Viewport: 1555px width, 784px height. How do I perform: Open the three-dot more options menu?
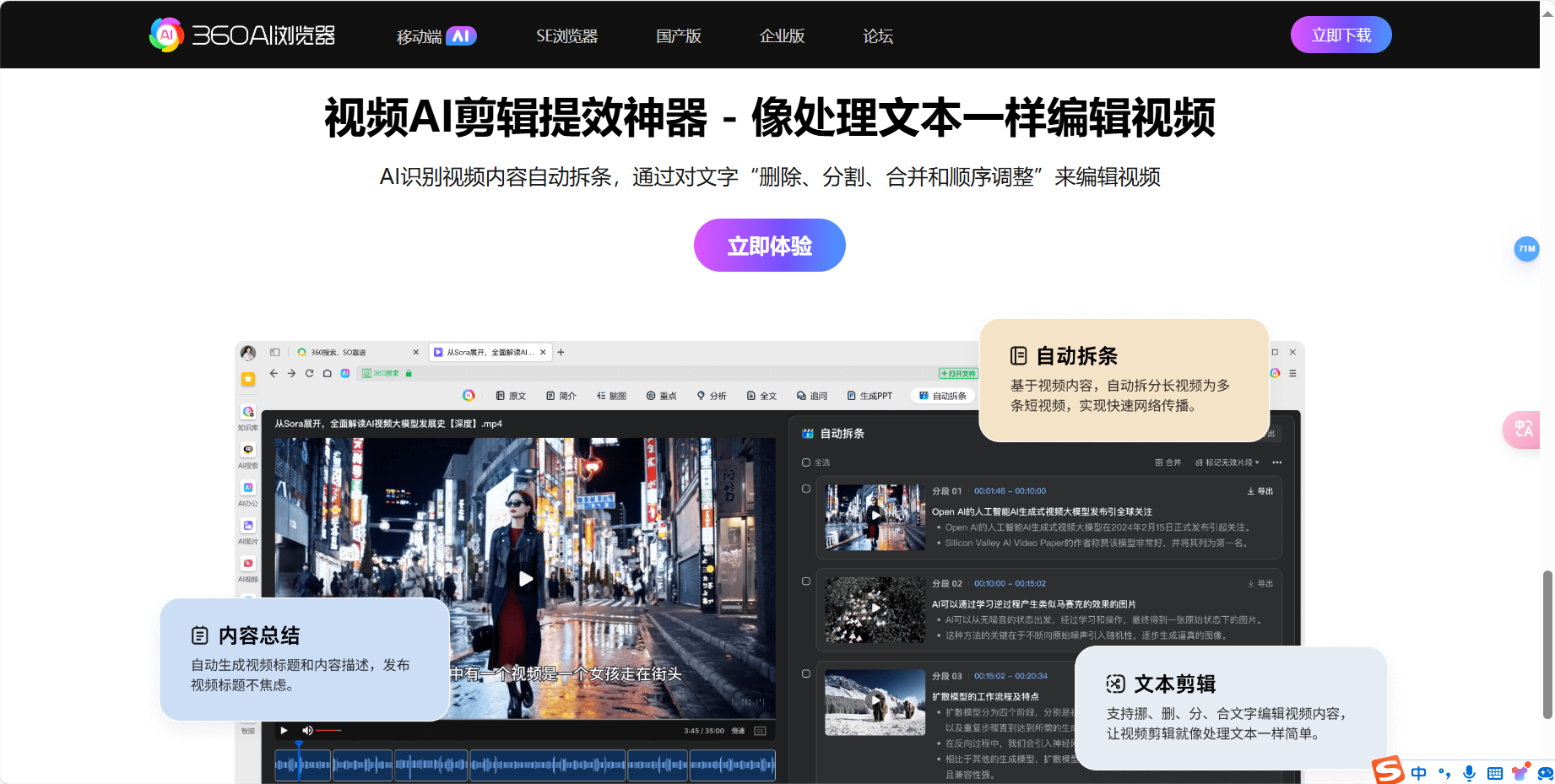tap(1277, 462)
